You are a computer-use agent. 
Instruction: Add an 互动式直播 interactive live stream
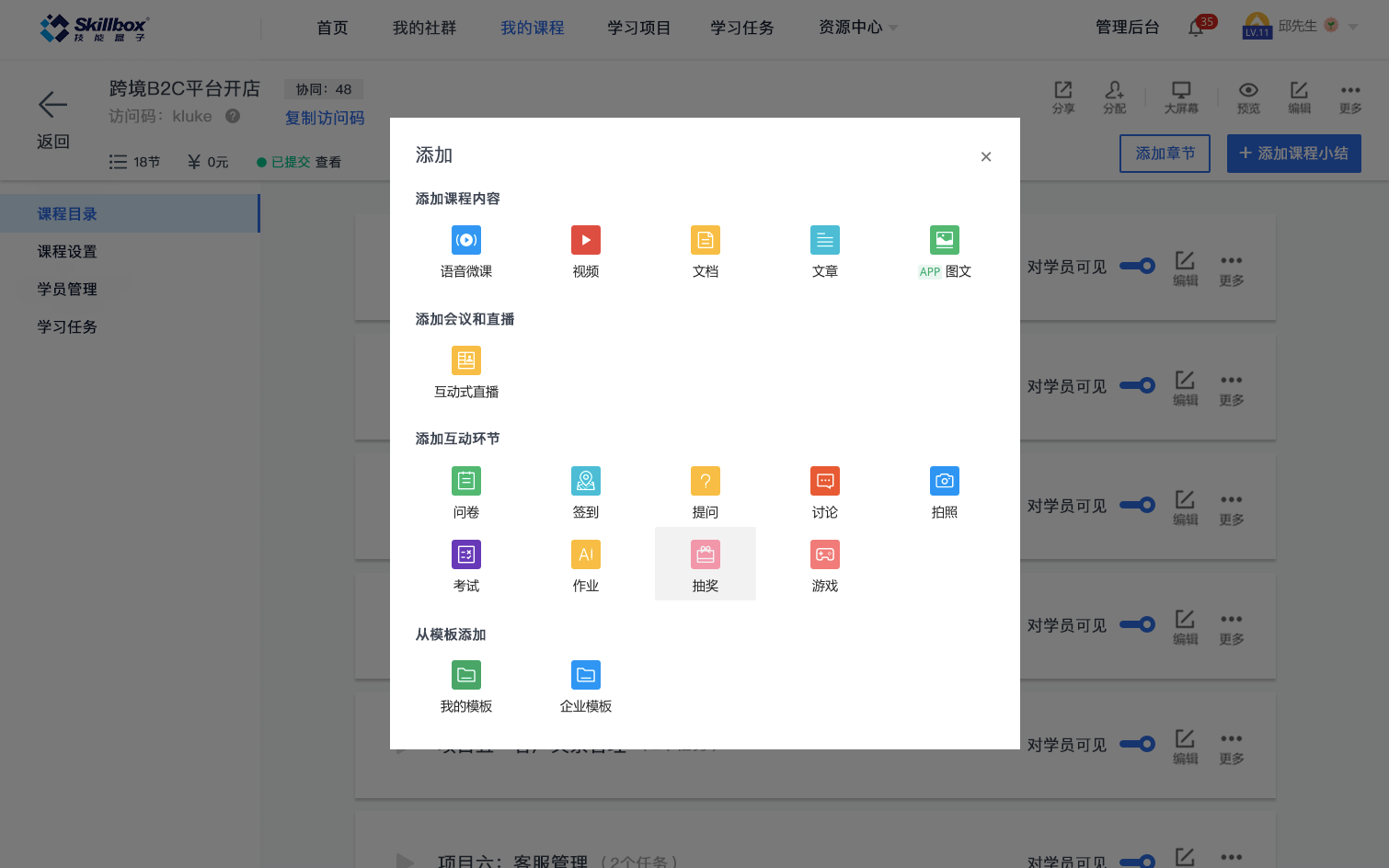coord(466,361)
